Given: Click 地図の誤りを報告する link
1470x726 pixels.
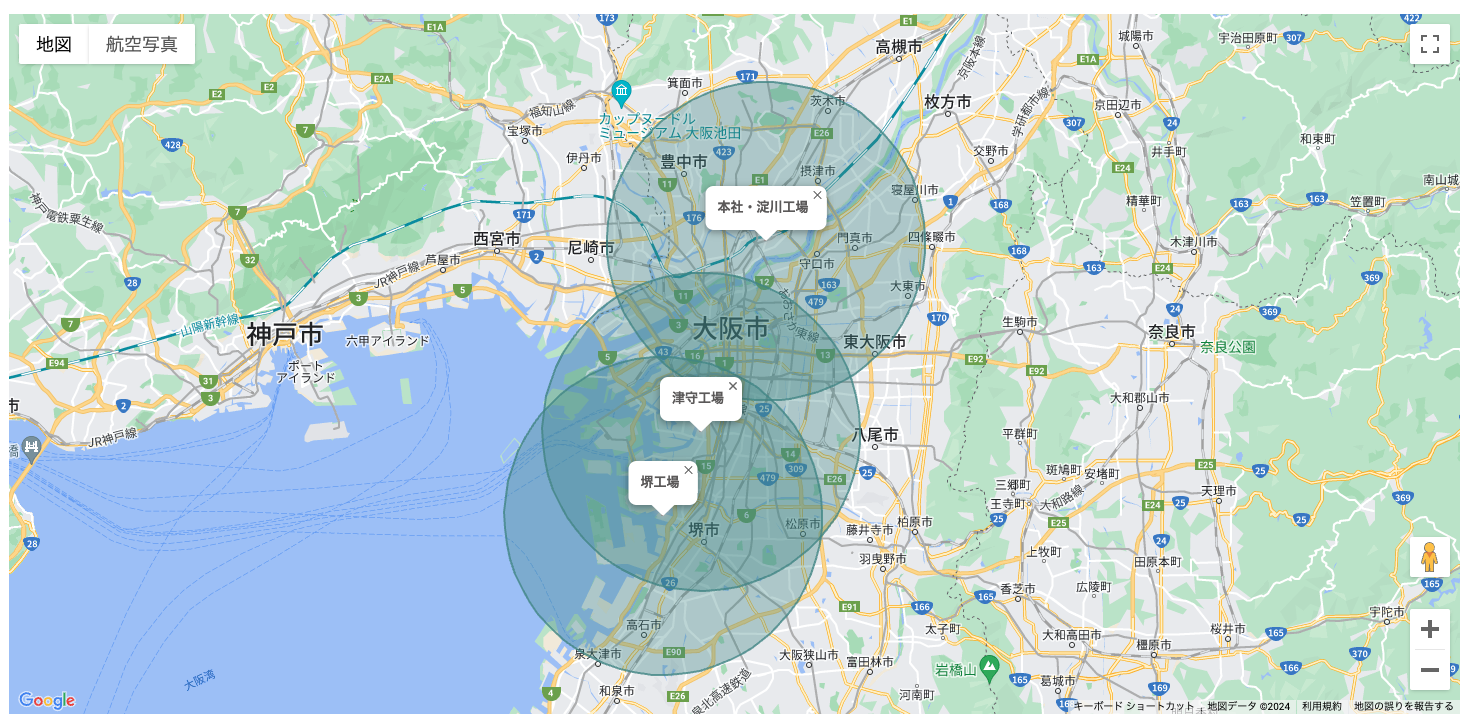Looking at the screenshot, I should click(x=1404, y=706).
